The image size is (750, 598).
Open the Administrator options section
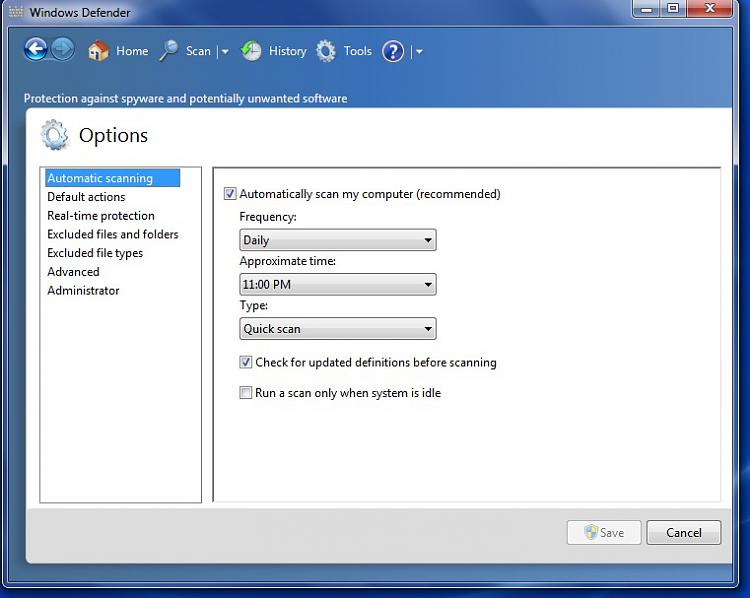(83, 290)
